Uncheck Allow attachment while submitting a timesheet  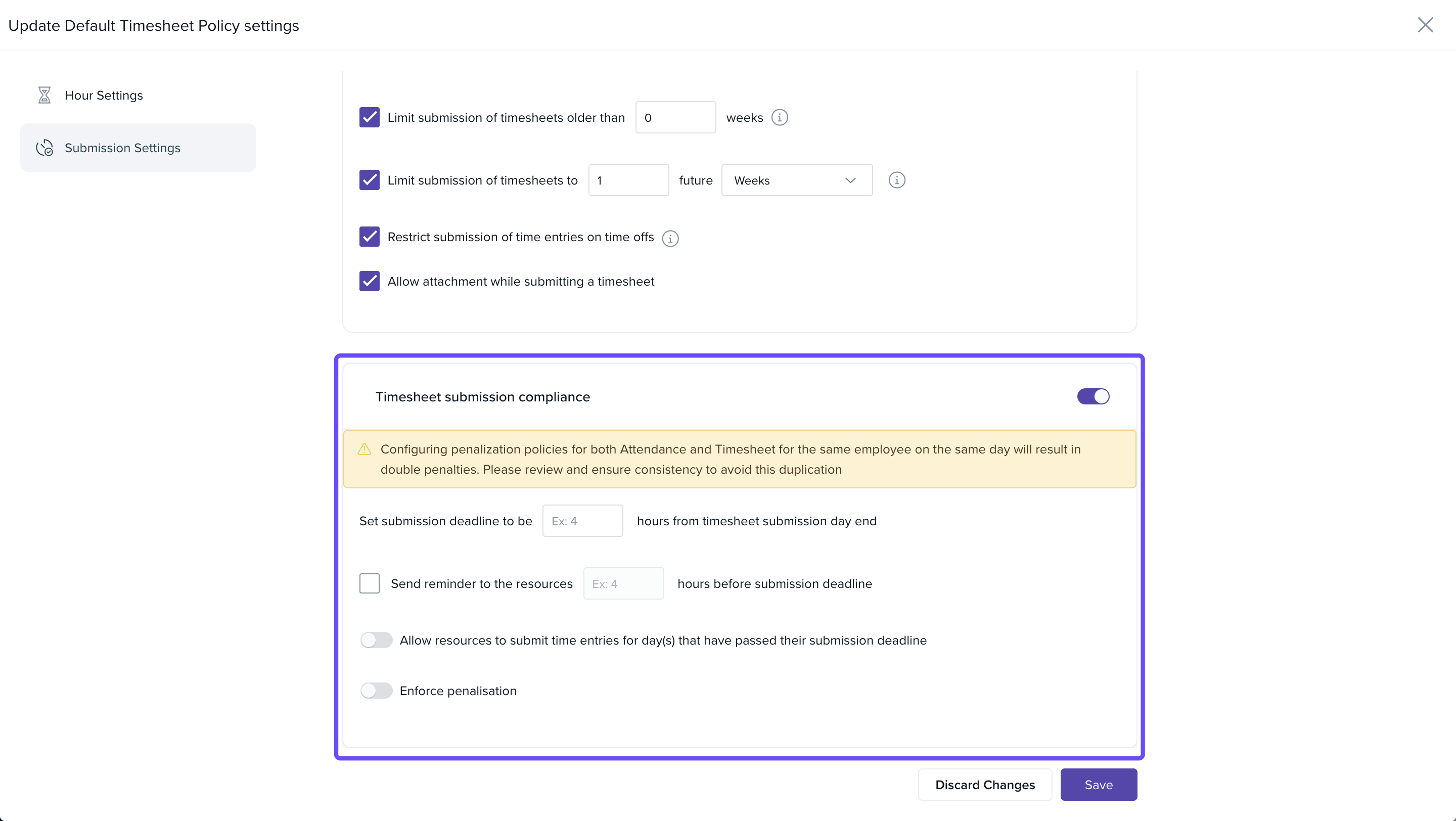click(370, 282)
